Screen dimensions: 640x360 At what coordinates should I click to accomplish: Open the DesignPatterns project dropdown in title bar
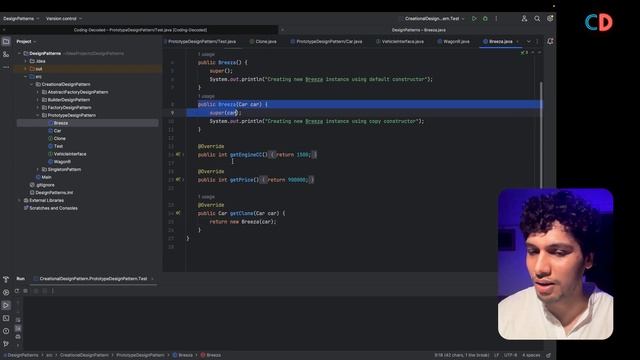point(21,18)
